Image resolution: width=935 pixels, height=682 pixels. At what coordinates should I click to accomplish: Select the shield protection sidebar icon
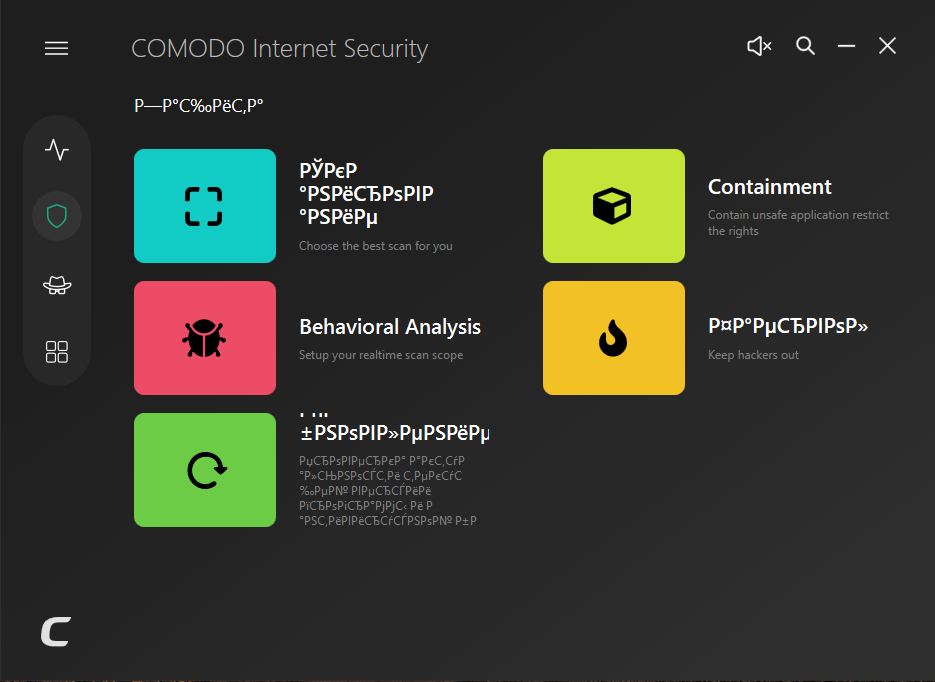tap(57, 216)
